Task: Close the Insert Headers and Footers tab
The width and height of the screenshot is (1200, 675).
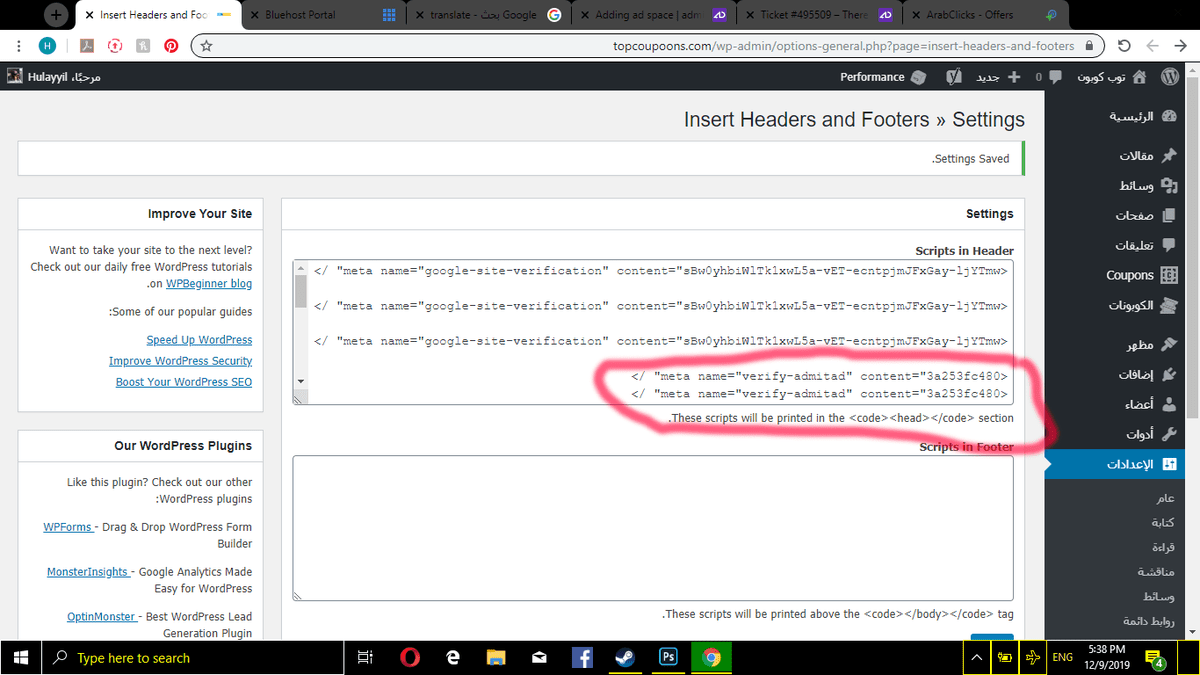Action: pyautogui.click(x=90, y=15)
